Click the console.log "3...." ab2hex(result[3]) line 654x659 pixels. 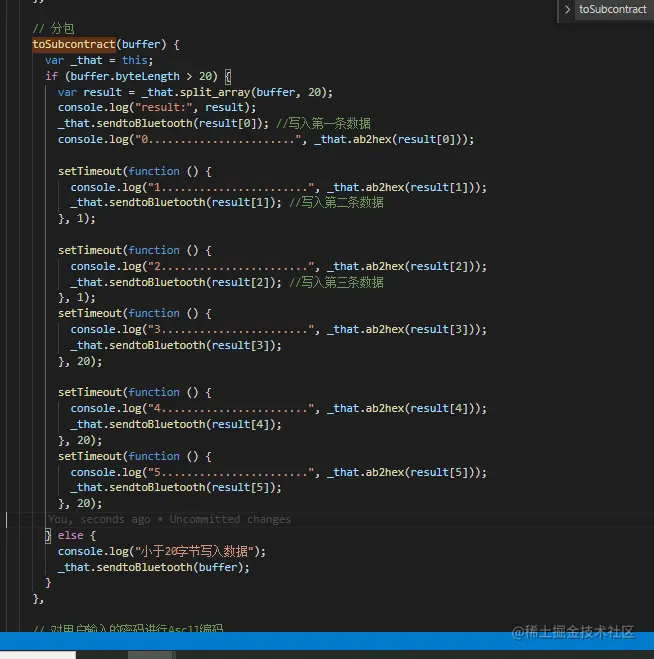pyautogui.click(x=279, y=329)
